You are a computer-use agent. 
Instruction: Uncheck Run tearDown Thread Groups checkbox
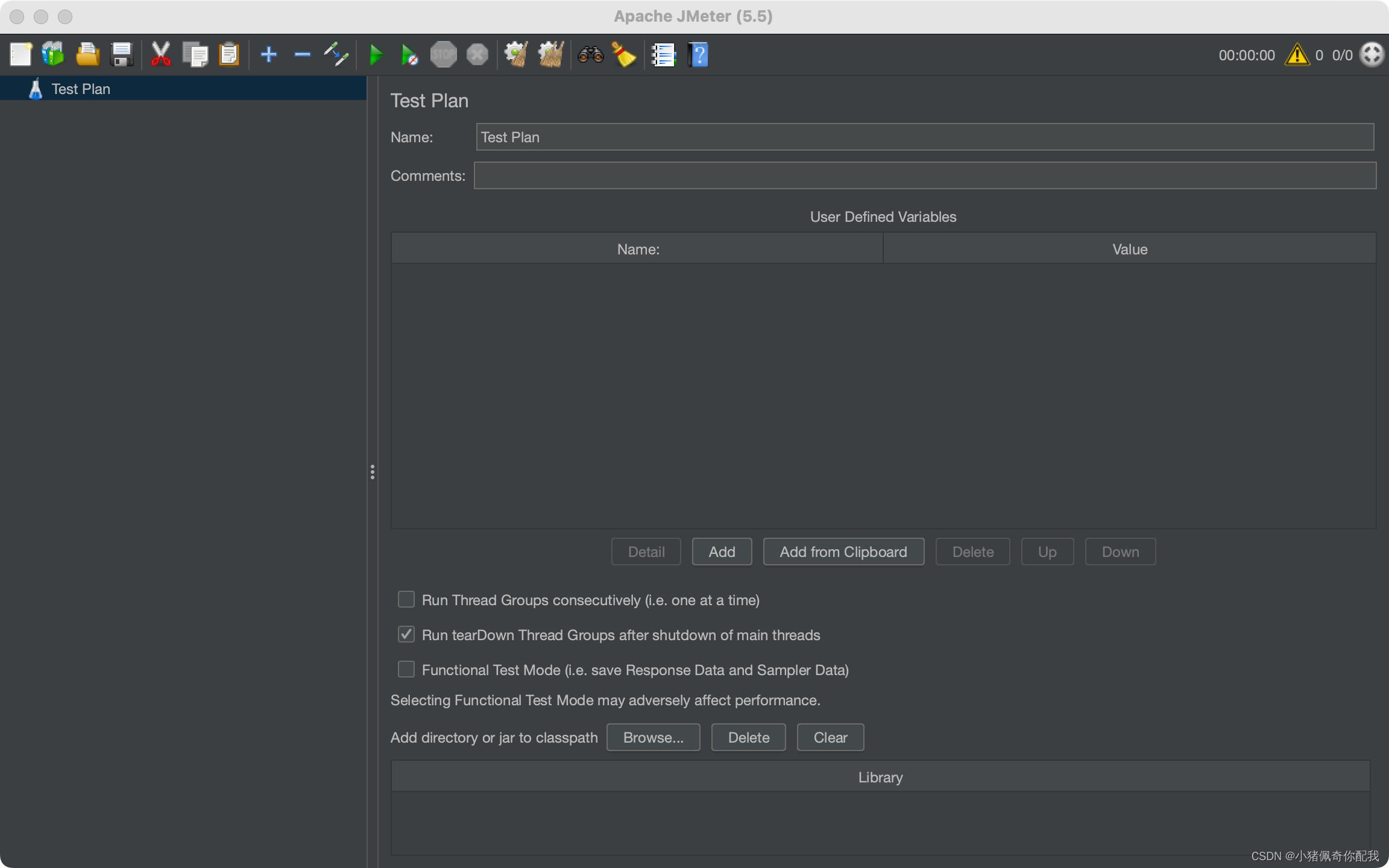click(406, 634)
